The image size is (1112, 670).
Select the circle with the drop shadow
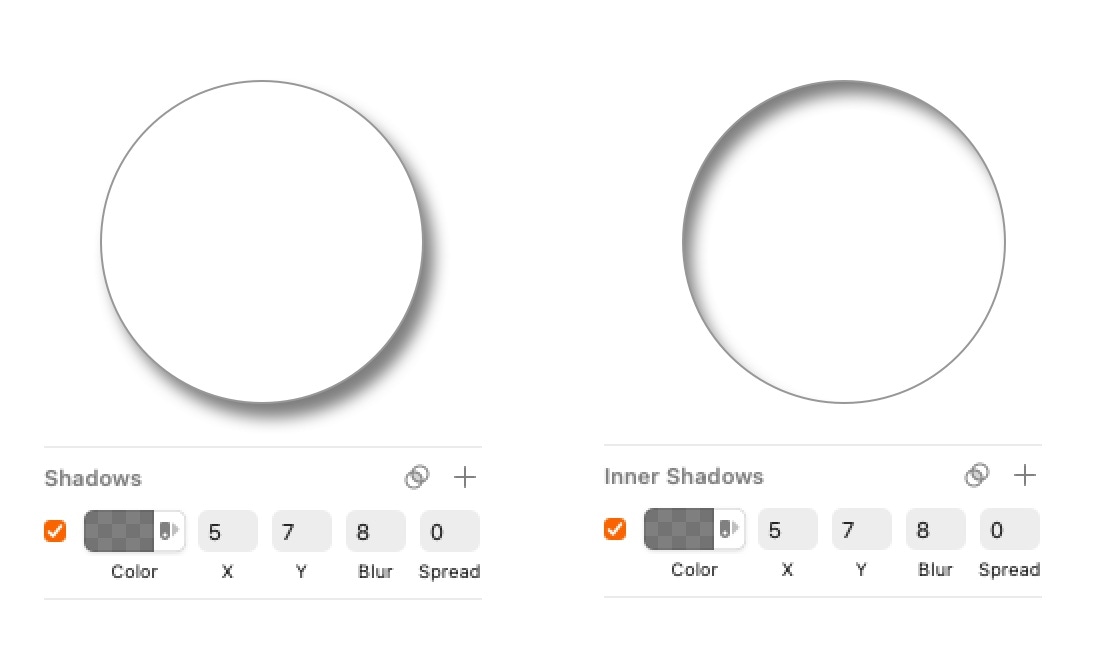(x=260, y=240)
